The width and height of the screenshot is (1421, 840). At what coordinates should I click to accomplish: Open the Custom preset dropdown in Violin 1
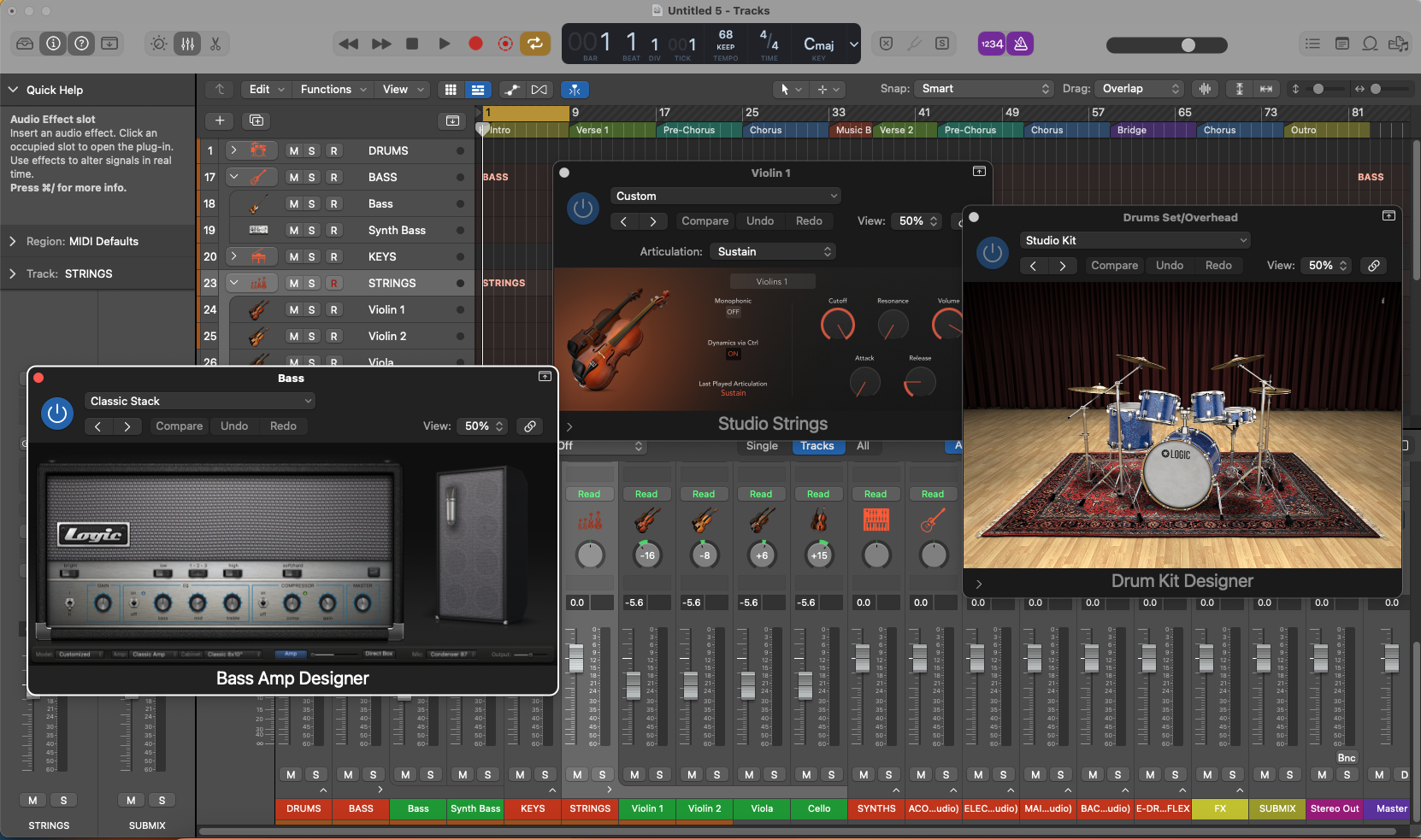726,196
